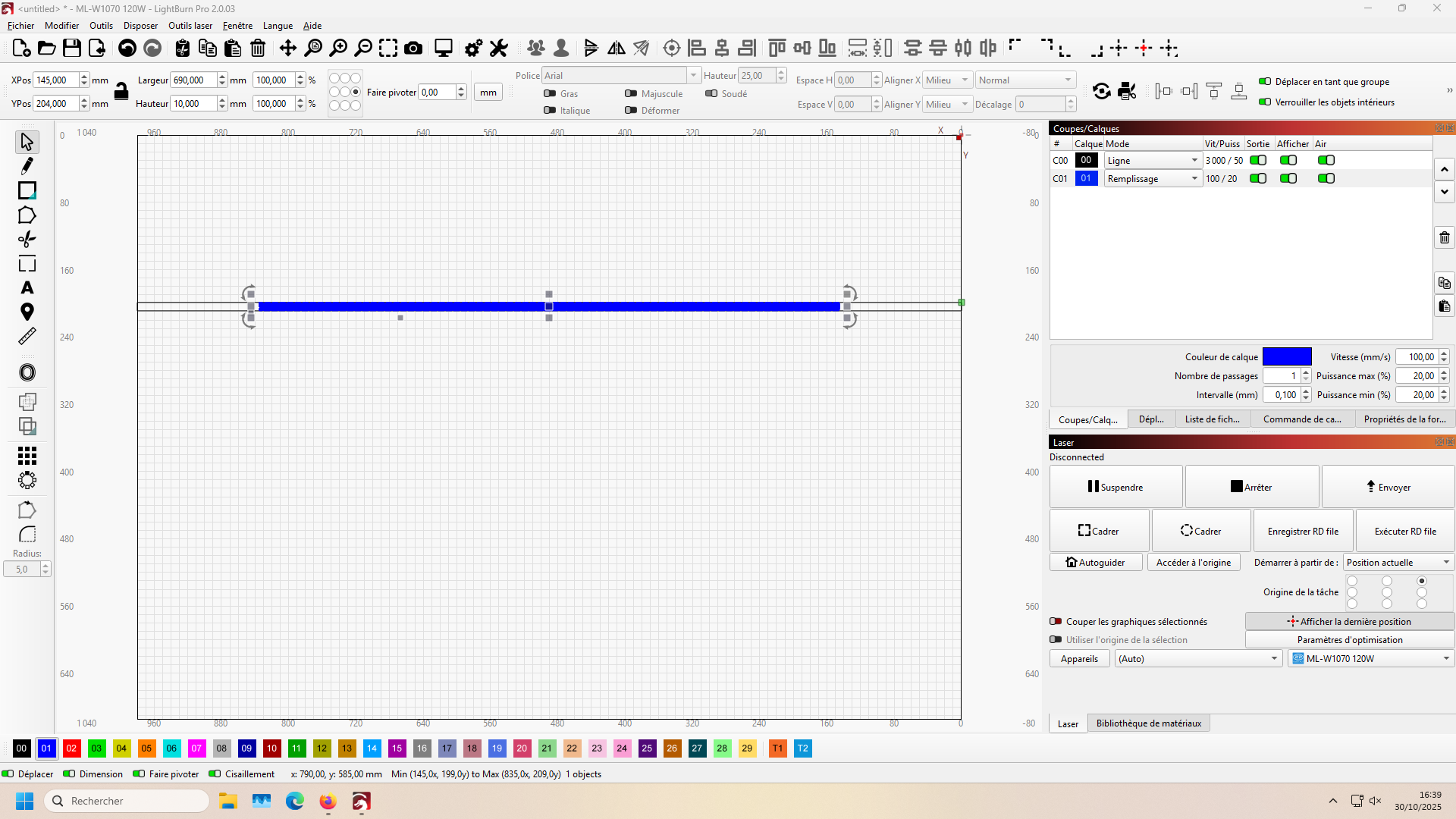This screenshot has height=819, width=1456.
Task: Open the Grid Array tool
Action: tap(27, 455)
